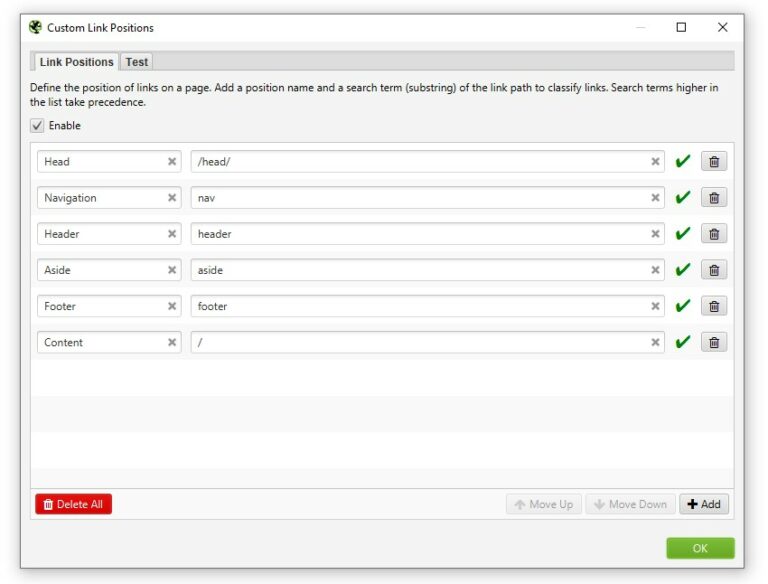Image resolution: width=768 pixels, height=584 pixels.
Task: Click green checkmark on Header row
Action: coord(683,234)
